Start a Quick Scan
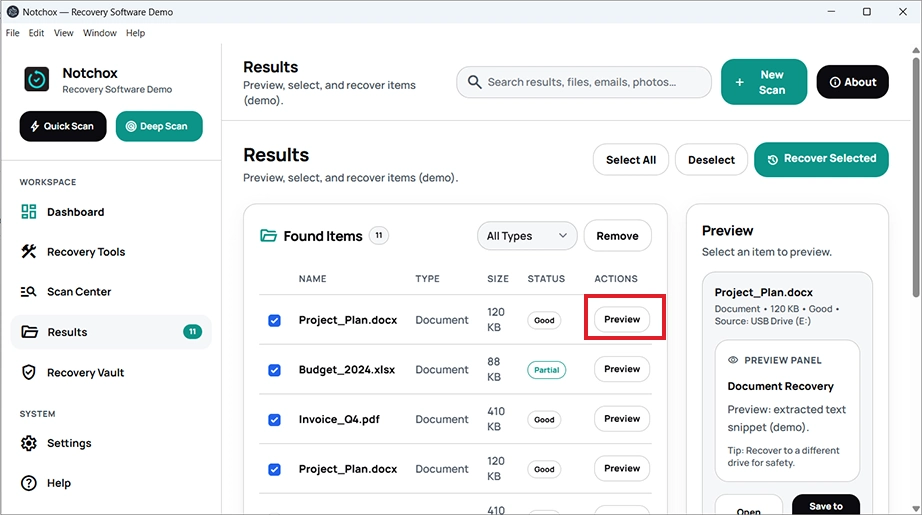This screenshot has height=515, width=922. coord(63,126)
